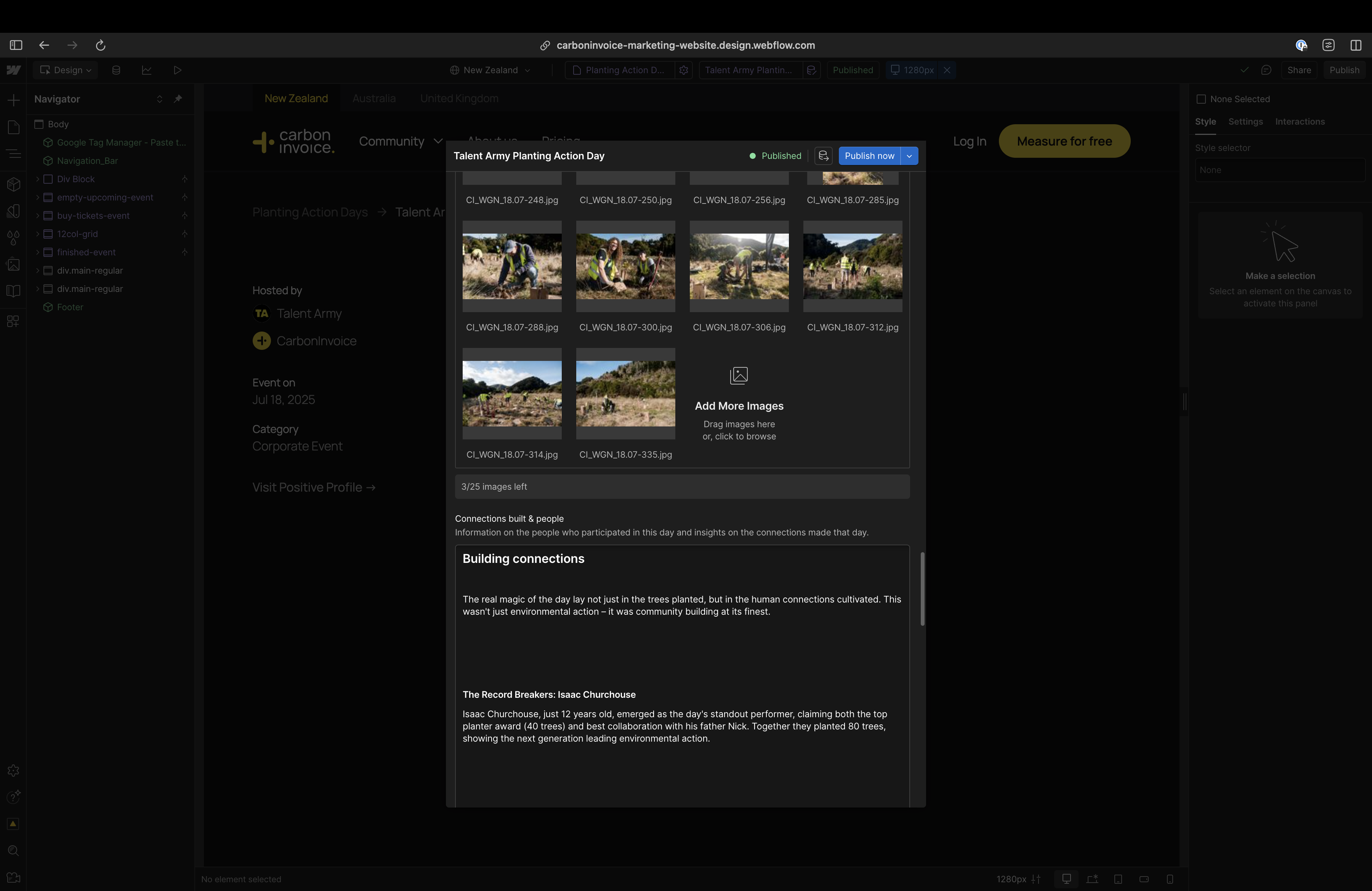The height and width of the screenshot is (891, 1372).
Task: Click the blue Publish now button
Action: [x=869, y=155]
